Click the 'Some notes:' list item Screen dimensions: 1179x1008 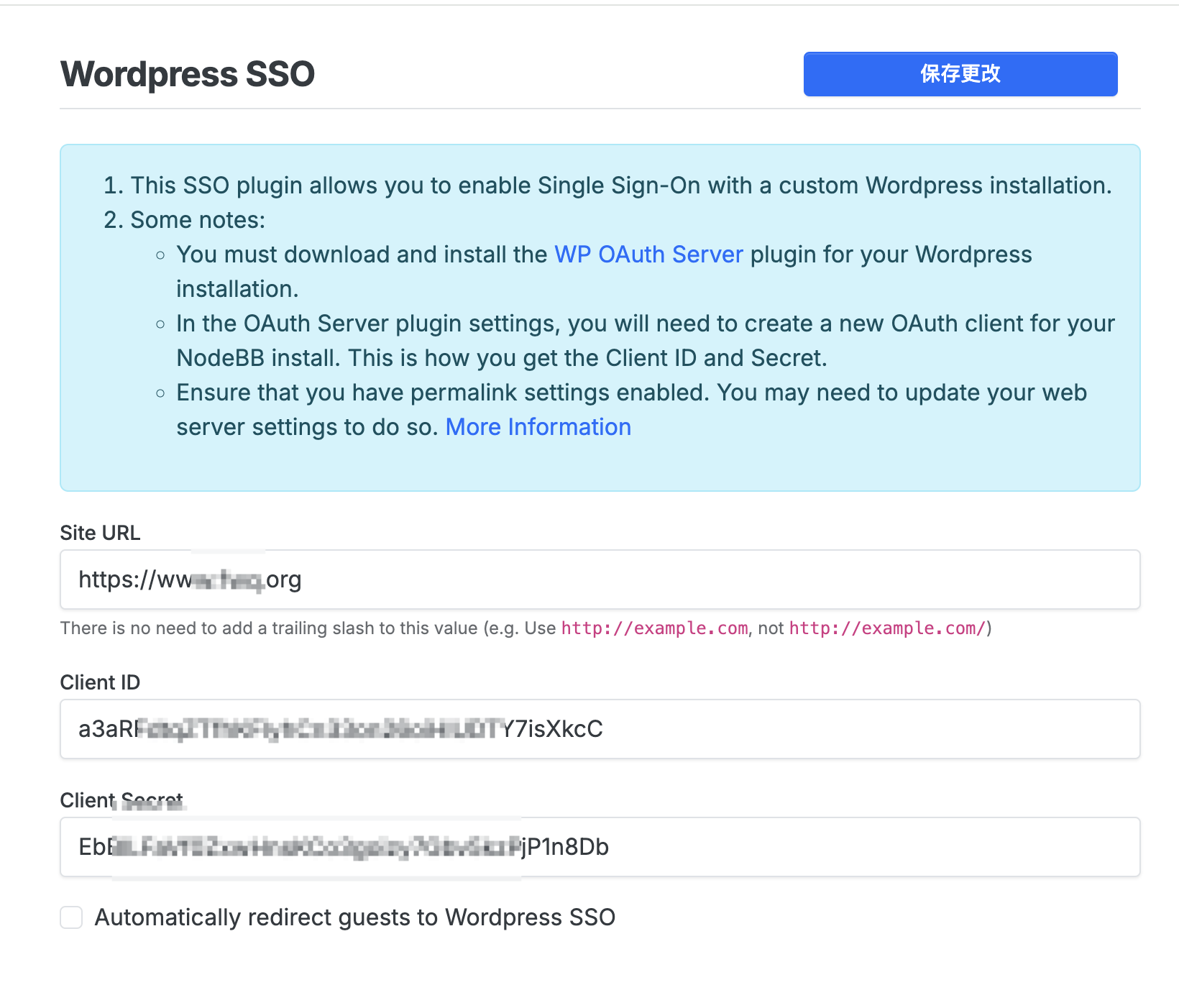[x=198, y=220]
